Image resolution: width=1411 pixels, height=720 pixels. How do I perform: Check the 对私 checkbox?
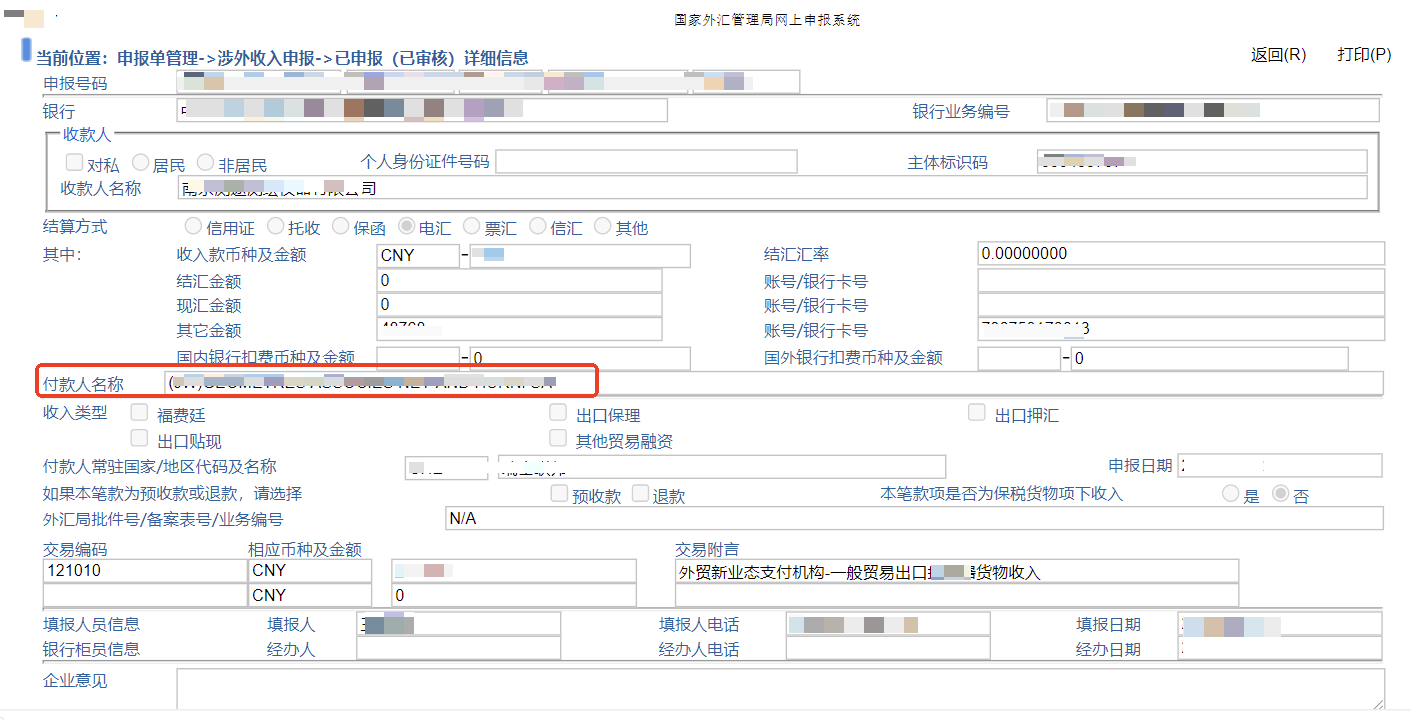(x=74, y=162)
